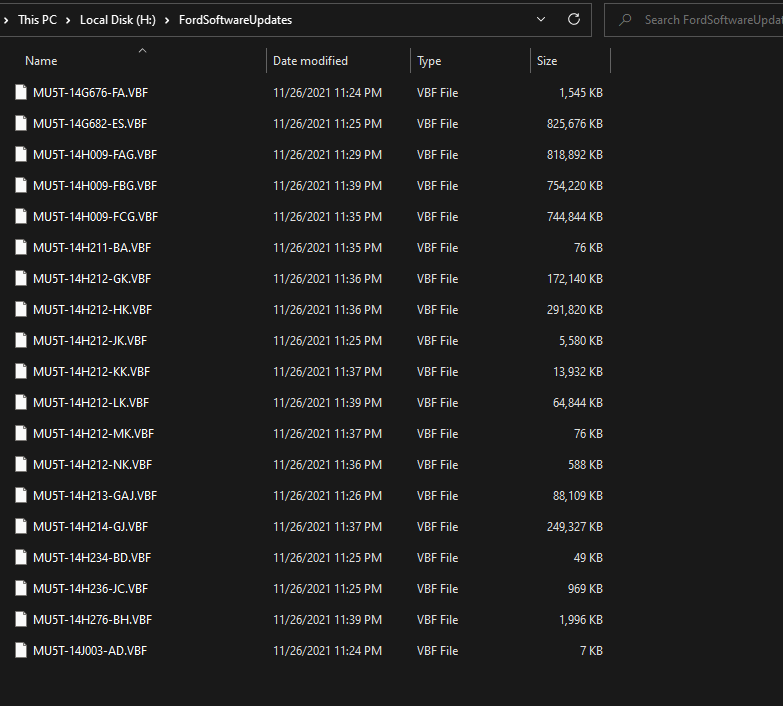Expand the chevron after This PC breadcrumb
783x706 pixels.
pos(69,20)
